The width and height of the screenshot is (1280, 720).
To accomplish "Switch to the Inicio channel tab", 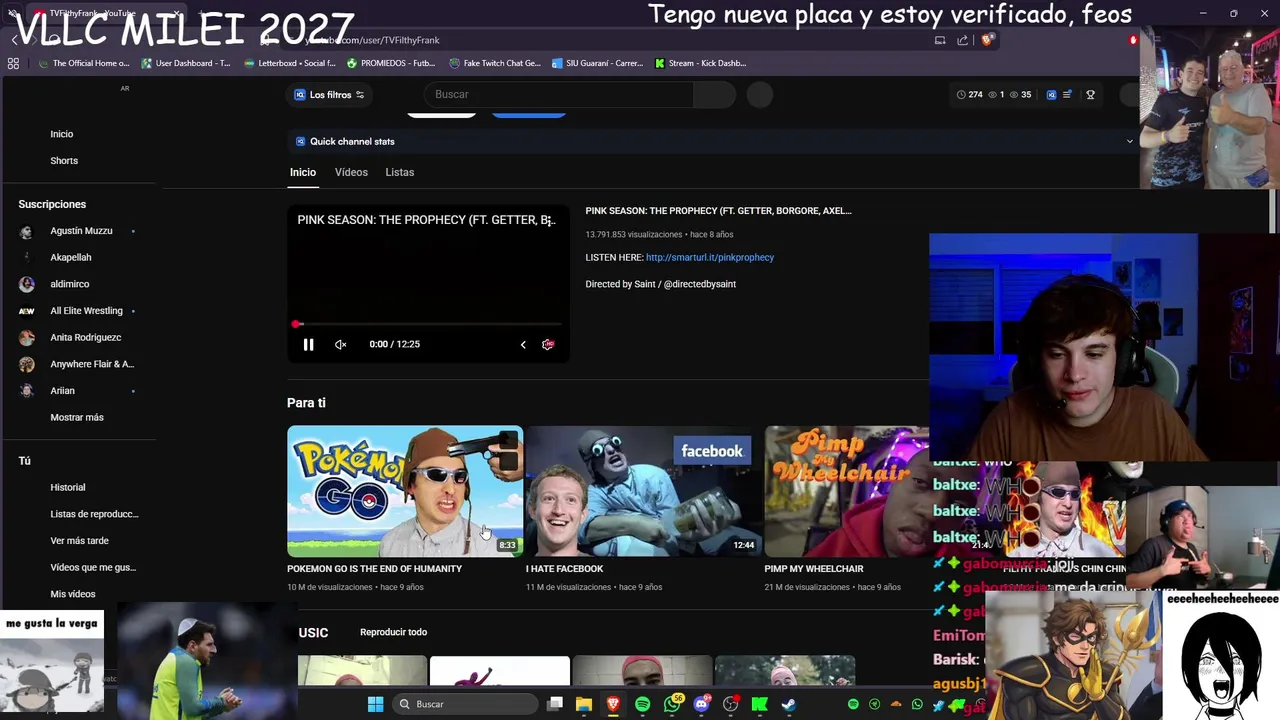I will (x=303, y=172).
